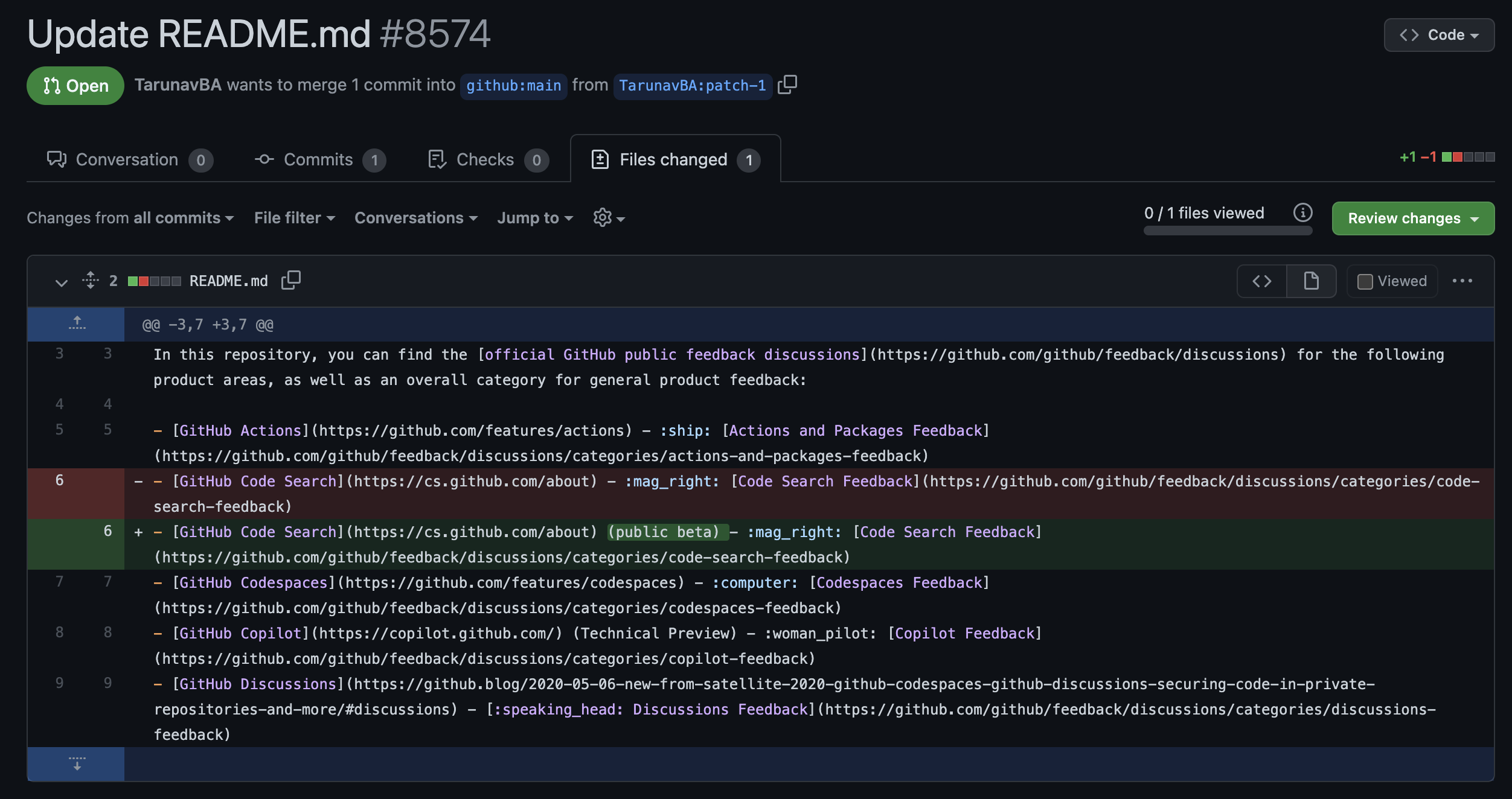Open the Commits tab
The width and height of the screenshot is (1512, 799).
tap(319, 159)
